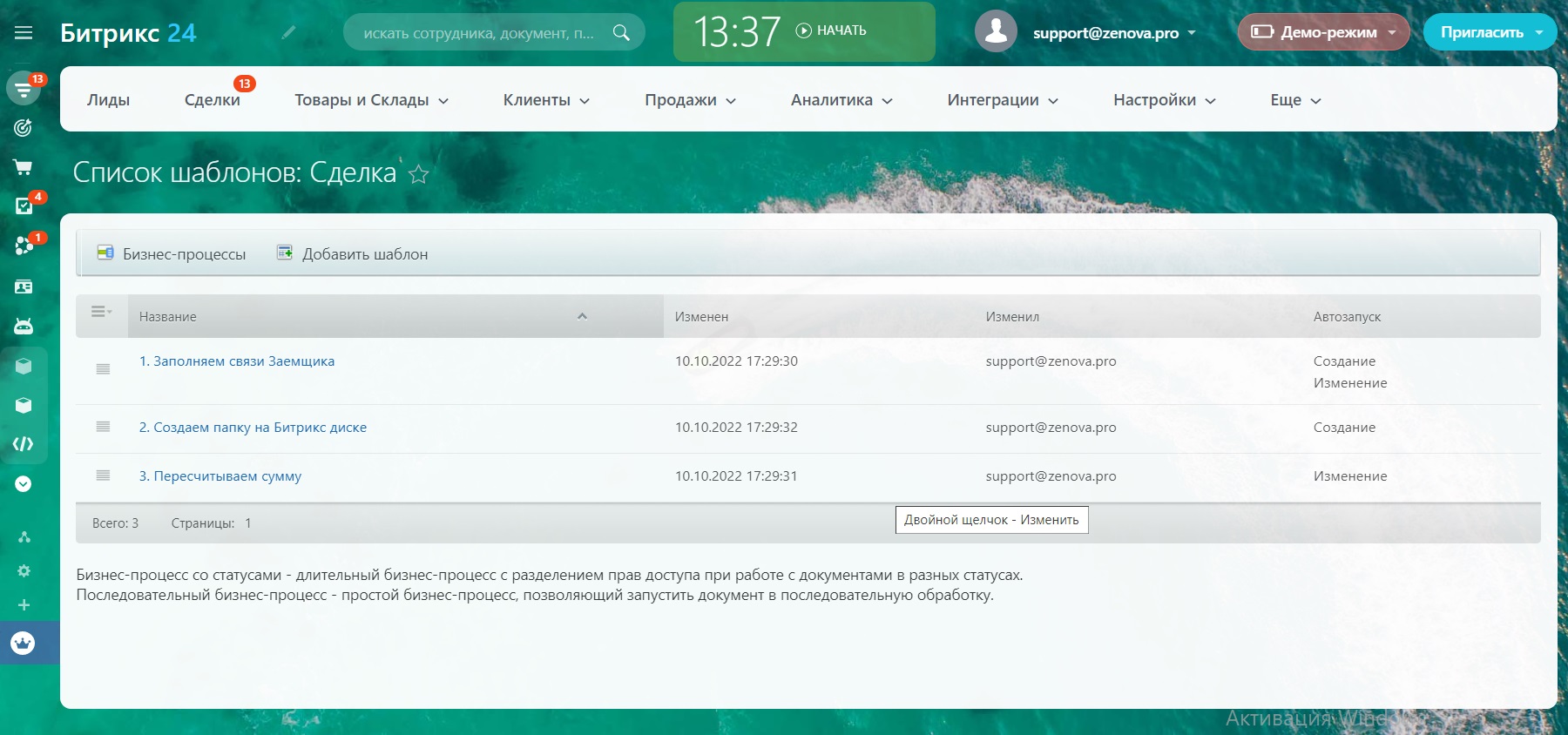
Task: Open the grid column settings menu
Action: tap(101, 312)
